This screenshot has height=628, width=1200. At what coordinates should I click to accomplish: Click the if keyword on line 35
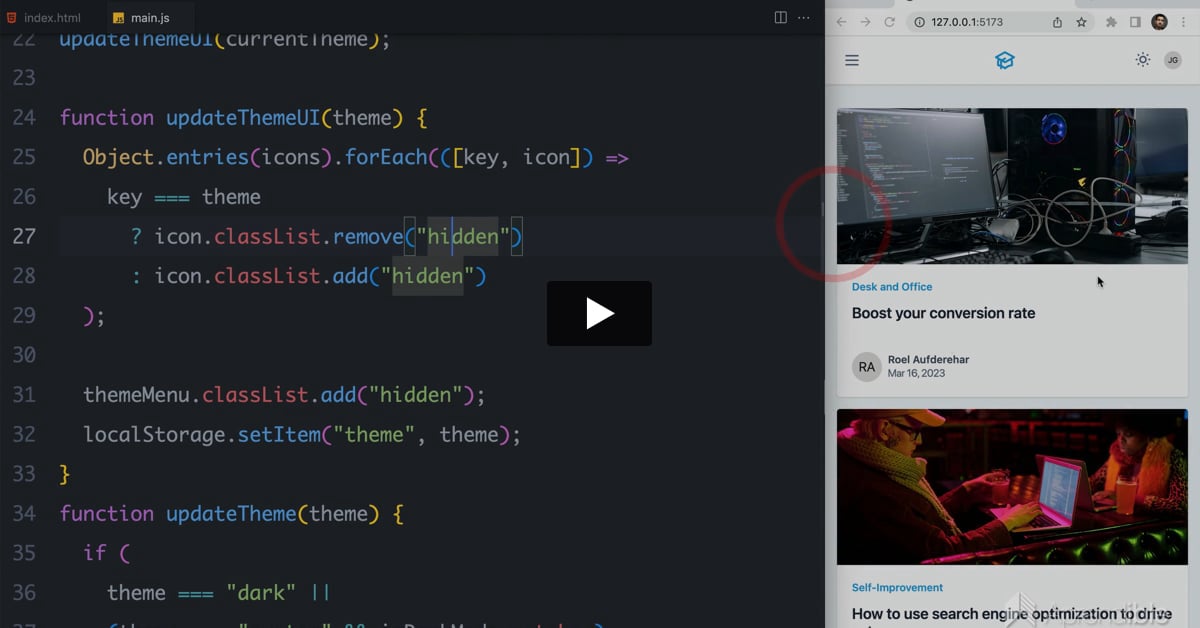pyautogui.click(x=95, y=554)
